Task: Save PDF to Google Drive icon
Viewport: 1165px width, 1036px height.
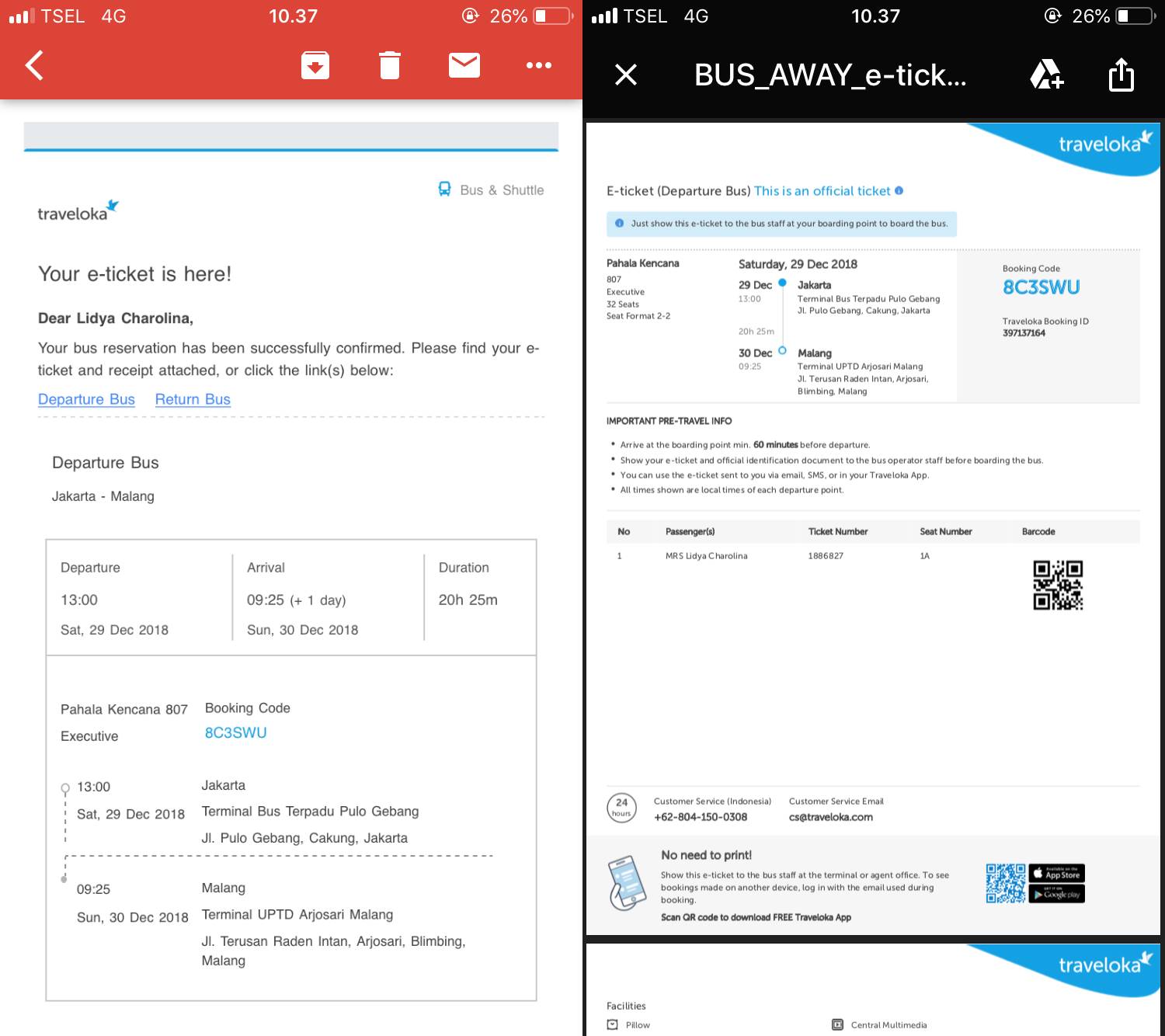Action: (1046, 75)
